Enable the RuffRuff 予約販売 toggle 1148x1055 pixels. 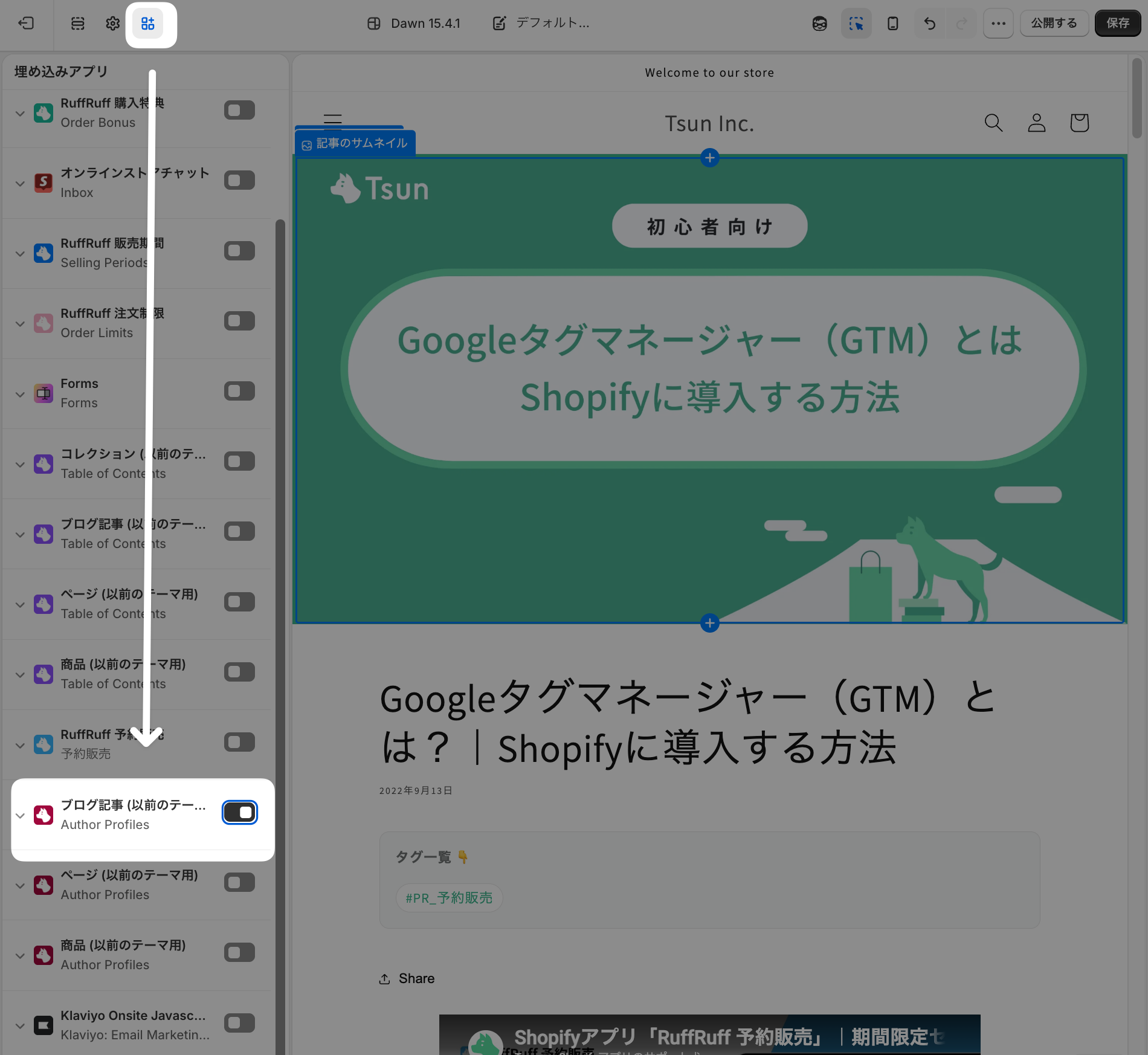point(239,742)
